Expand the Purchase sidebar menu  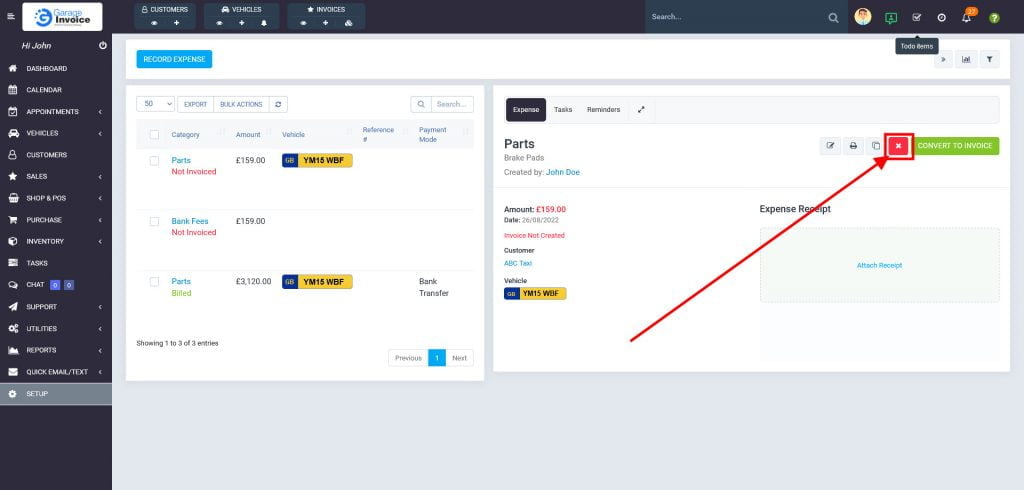tap(56, 220)
